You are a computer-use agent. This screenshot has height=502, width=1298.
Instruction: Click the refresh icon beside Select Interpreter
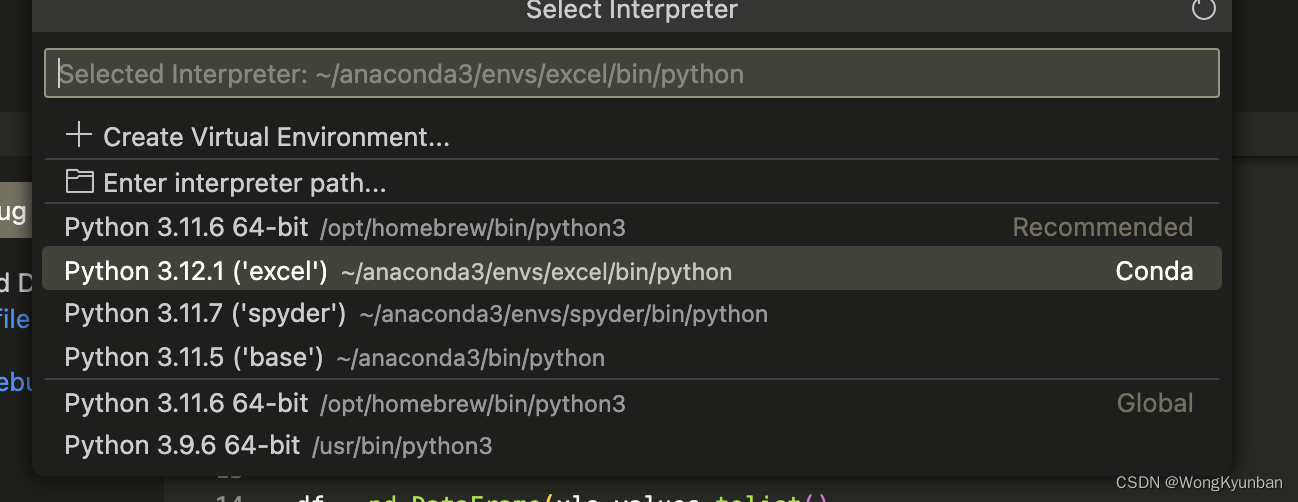coord(1204,10)
